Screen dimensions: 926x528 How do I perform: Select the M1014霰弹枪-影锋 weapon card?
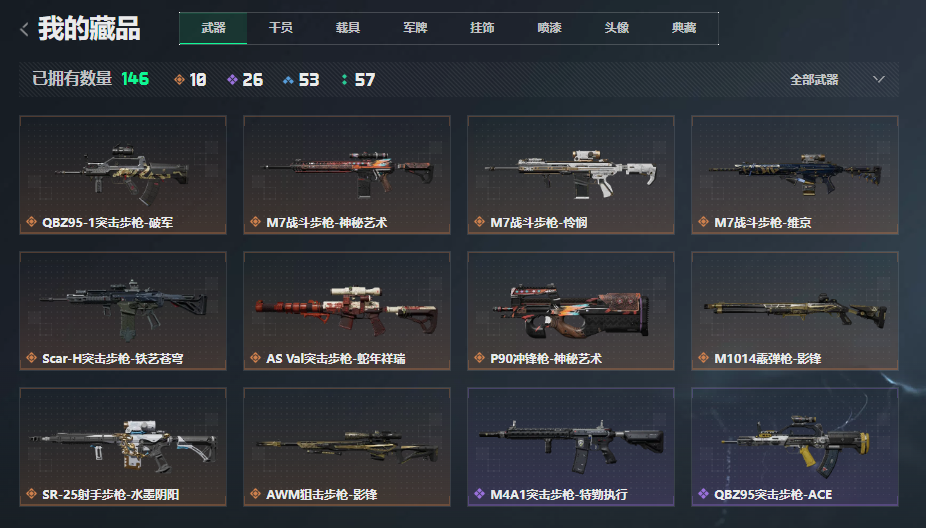[x=795, y=311]
